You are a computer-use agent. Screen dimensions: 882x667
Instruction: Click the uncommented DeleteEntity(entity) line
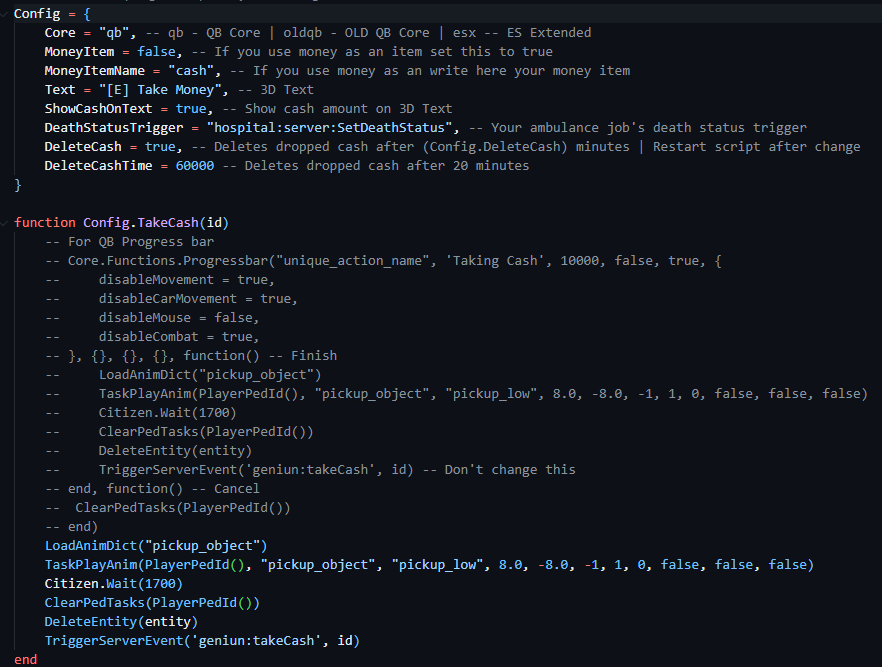point(122,621)
